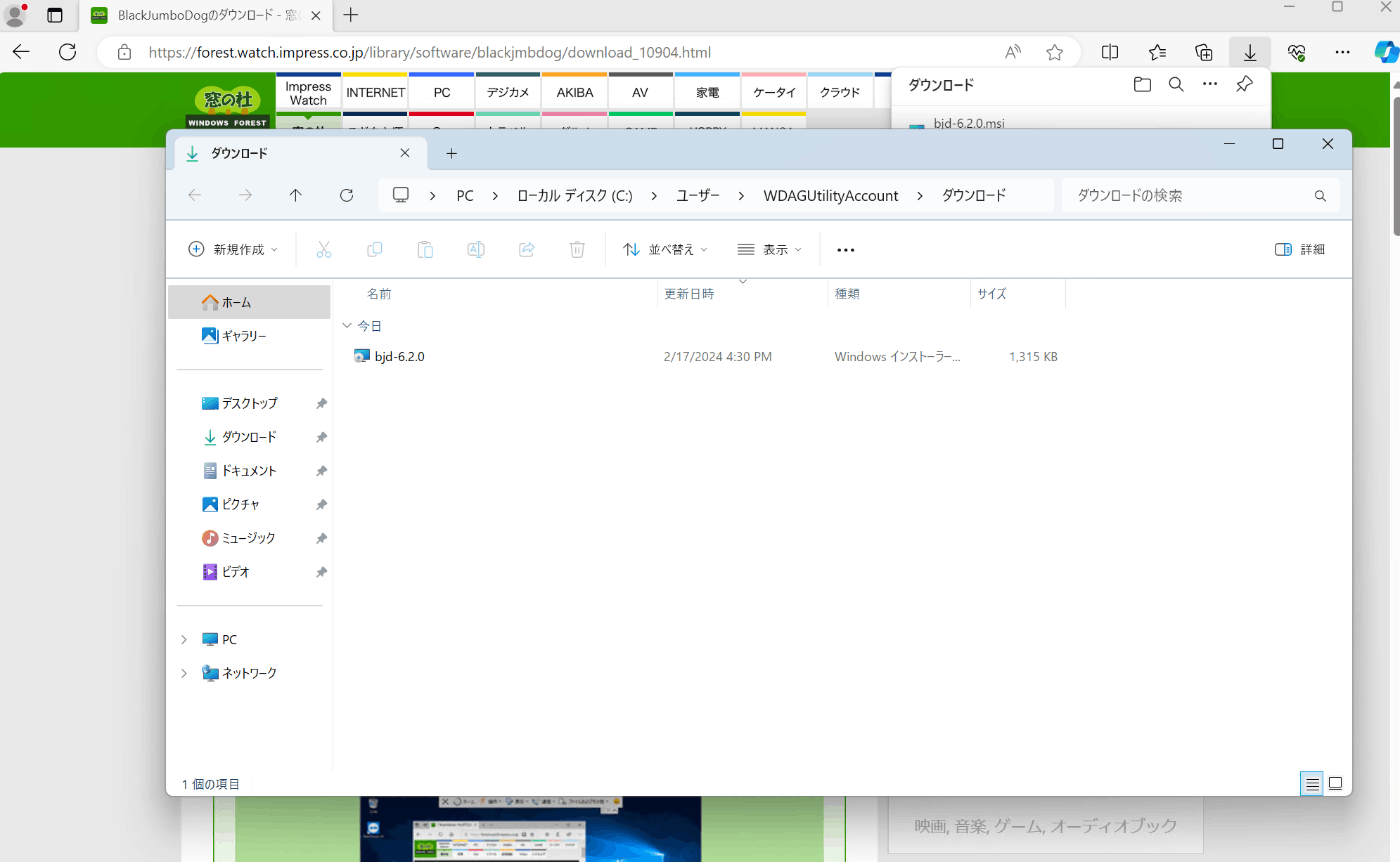Open new tab in Edge browser
The height and width of the screenshot is (862, 1400).
point(351,15)
